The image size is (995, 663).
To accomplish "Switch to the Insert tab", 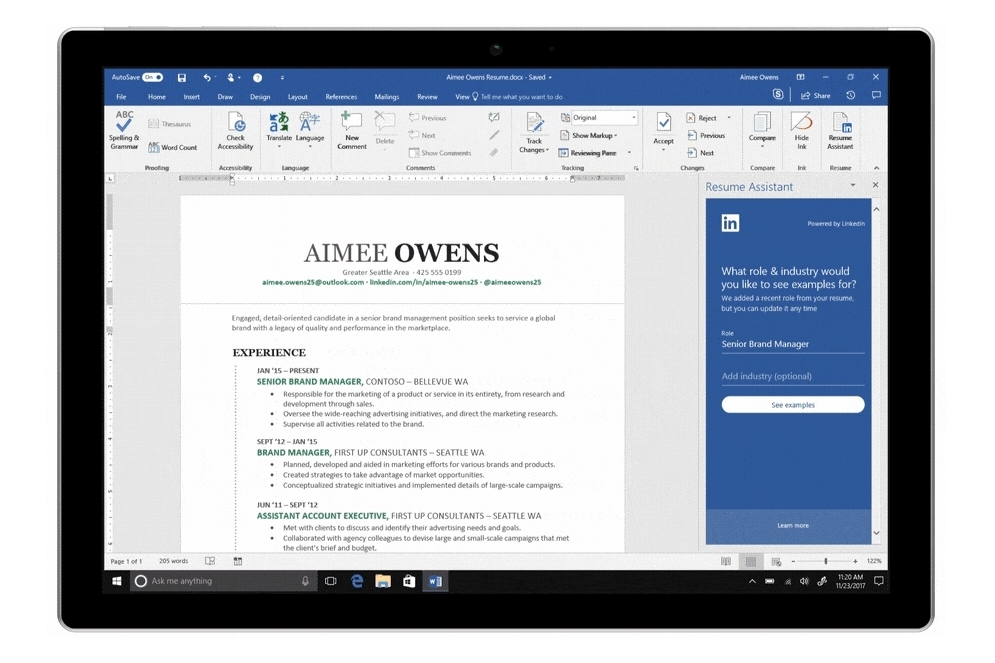I will click(x=192, y=97).
